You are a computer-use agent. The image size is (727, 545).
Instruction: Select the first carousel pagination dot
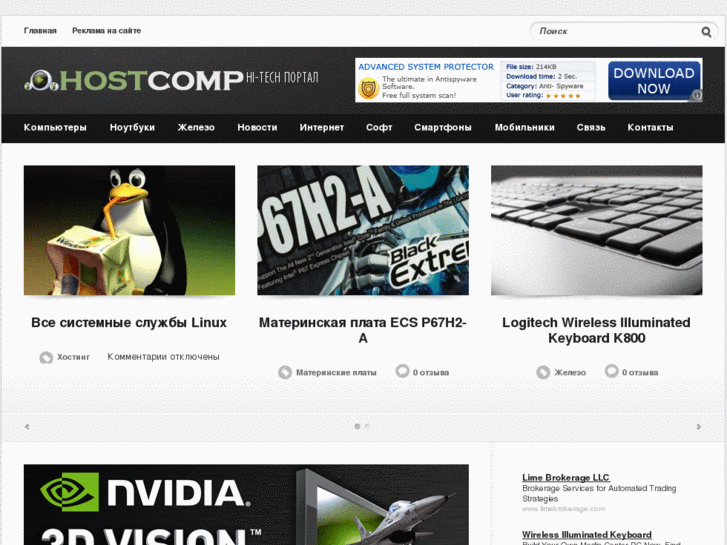pos(357,426)
